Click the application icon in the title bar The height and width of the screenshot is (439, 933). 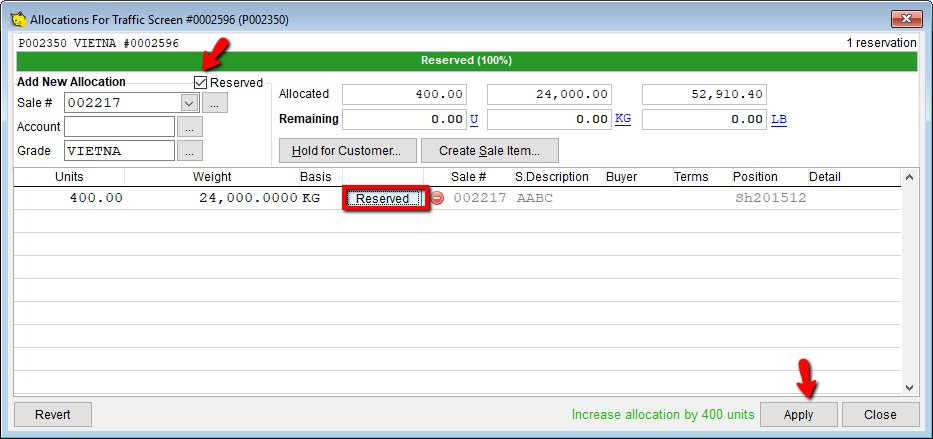pyautogui.click(x=18, y=20)
